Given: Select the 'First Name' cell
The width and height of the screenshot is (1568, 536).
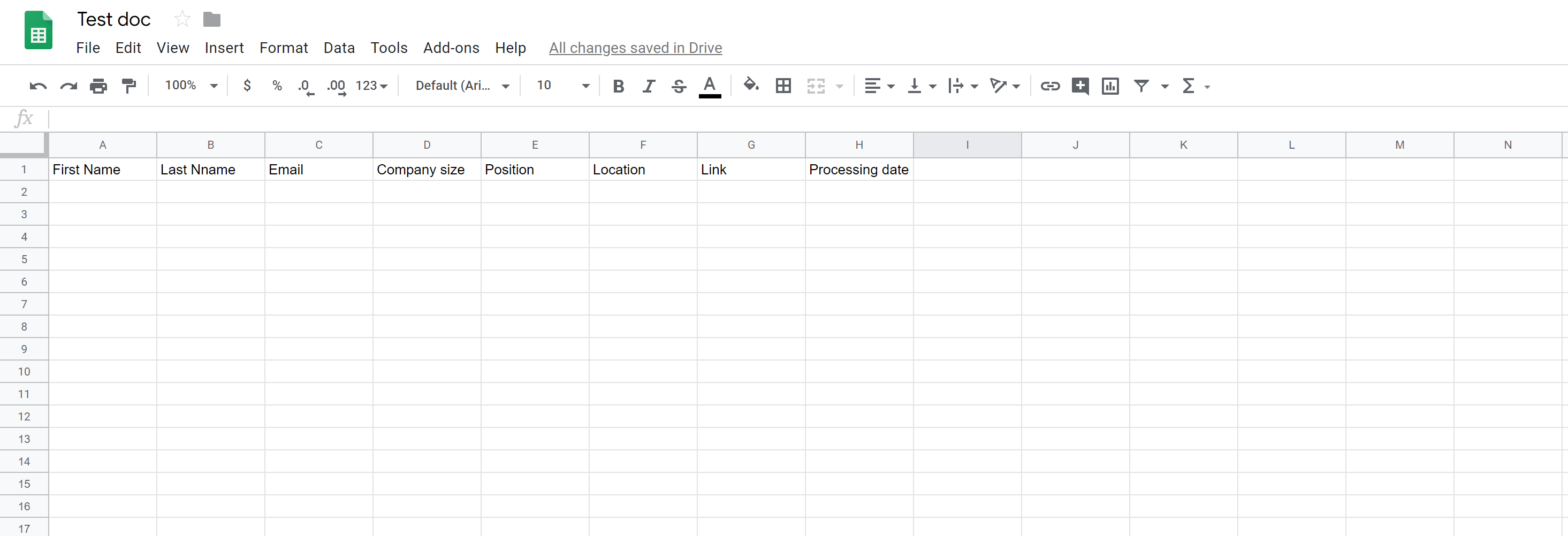Looking at the screenshot, I should pos(102,169).
